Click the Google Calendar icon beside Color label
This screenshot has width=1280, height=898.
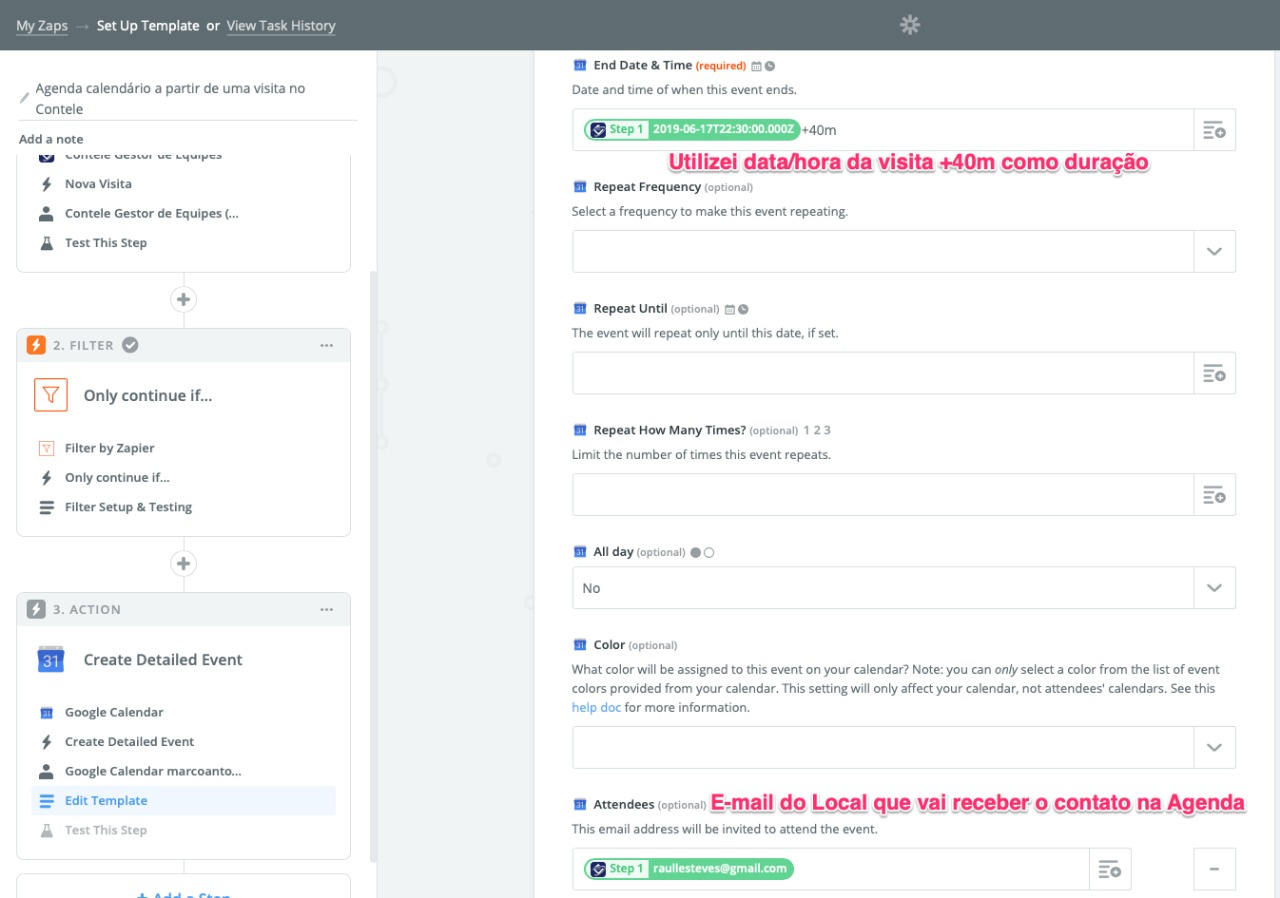pos(579,645)
